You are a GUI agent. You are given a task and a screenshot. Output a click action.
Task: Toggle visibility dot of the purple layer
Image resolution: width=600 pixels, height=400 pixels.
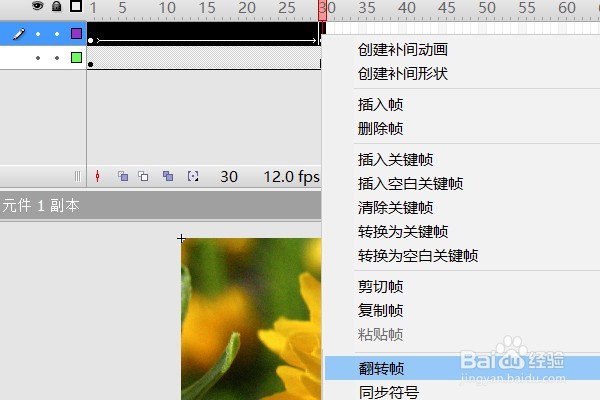38,34
